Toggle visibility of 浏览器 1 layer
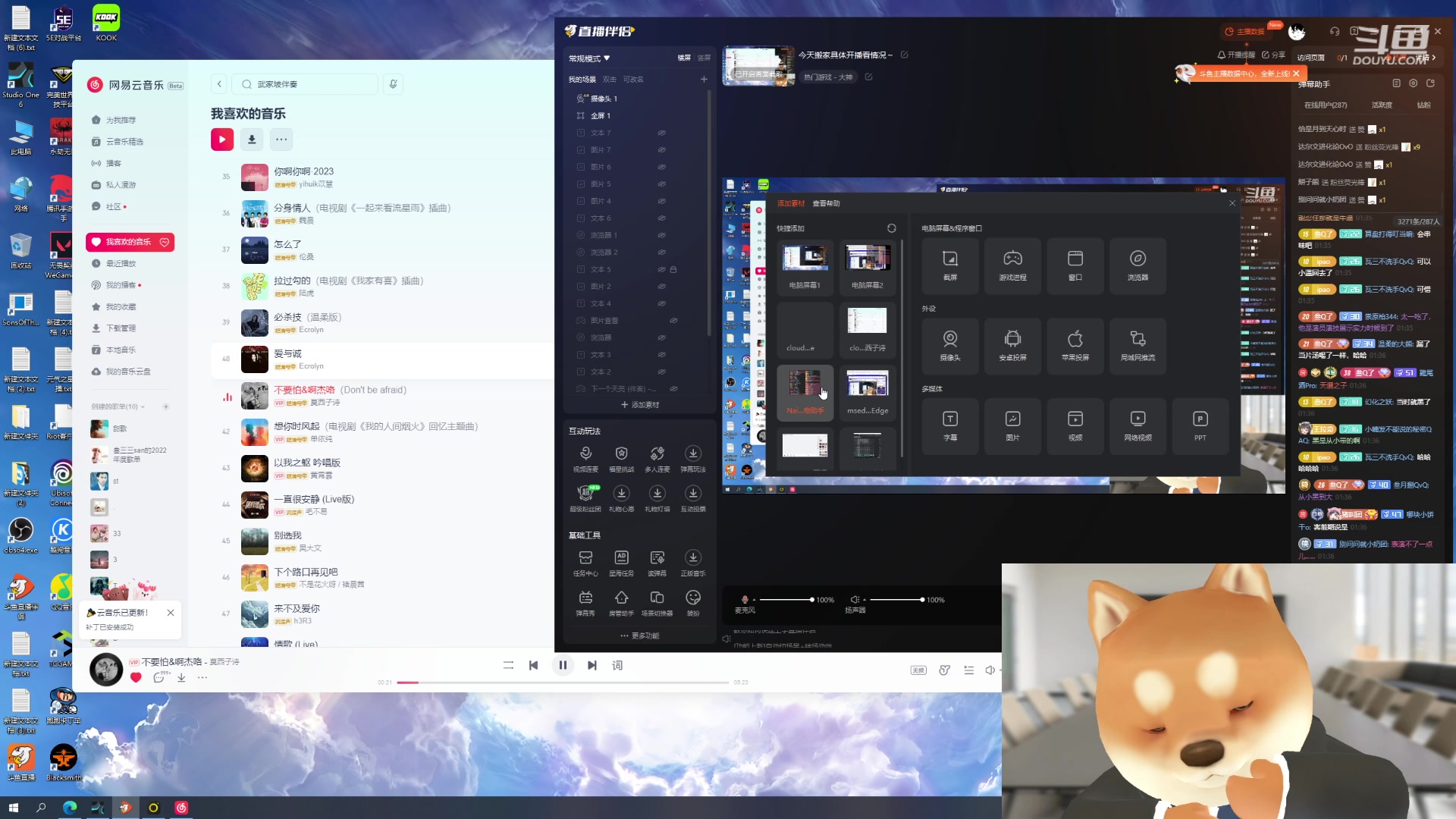Screen dimensions: 1456x819 click(x=661, y=235)
